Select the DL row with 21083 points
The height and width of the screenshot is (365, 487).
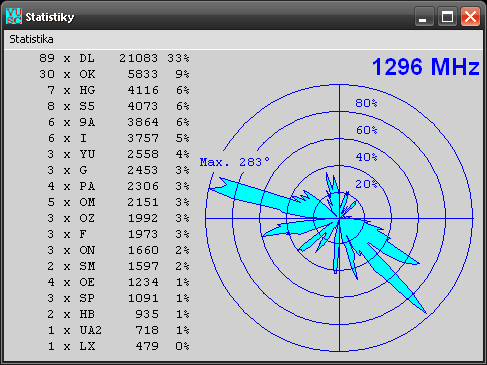click(114, 58)
